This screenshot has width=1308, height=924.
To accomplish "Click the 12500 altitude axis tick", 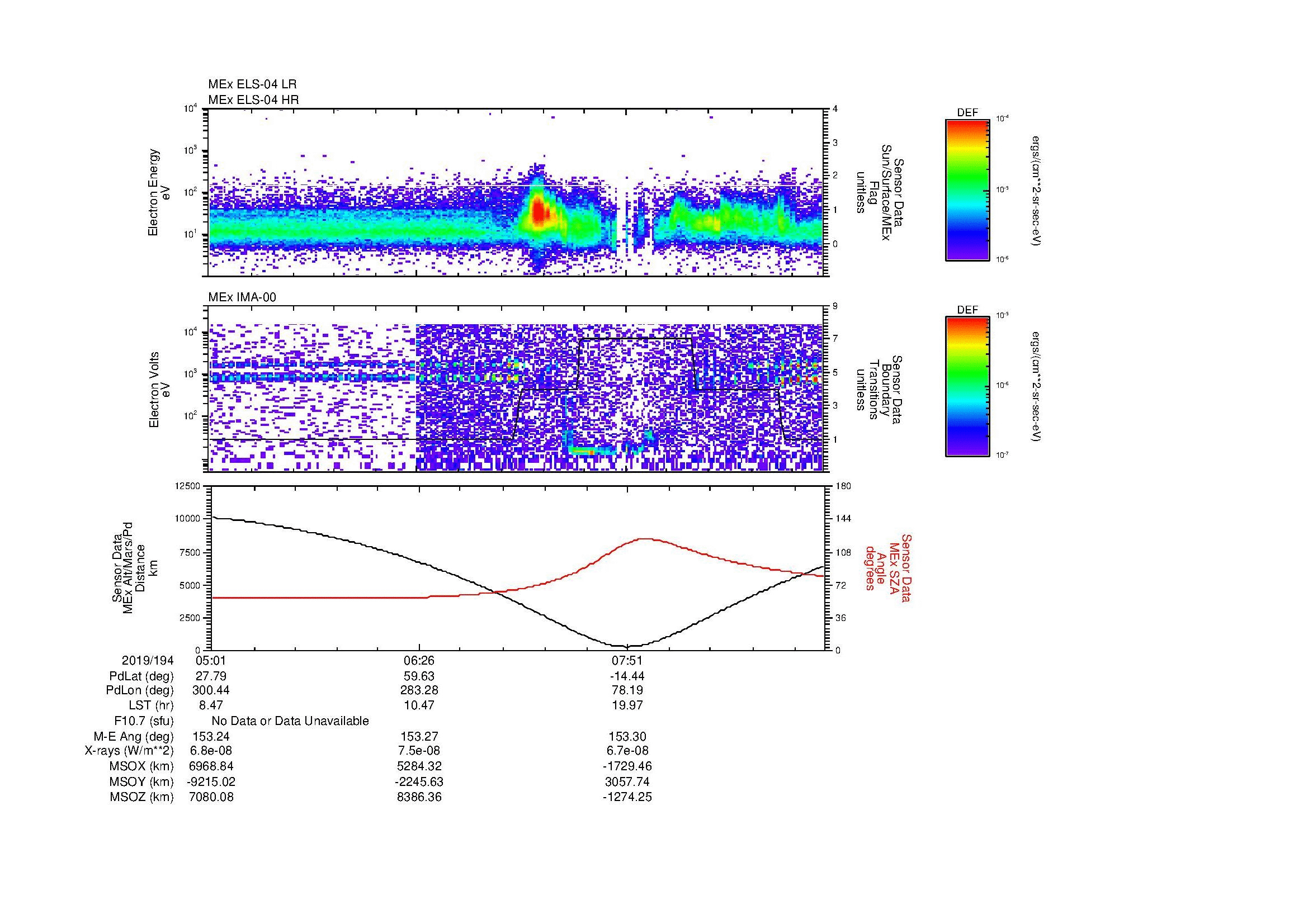I will (188, 486).
